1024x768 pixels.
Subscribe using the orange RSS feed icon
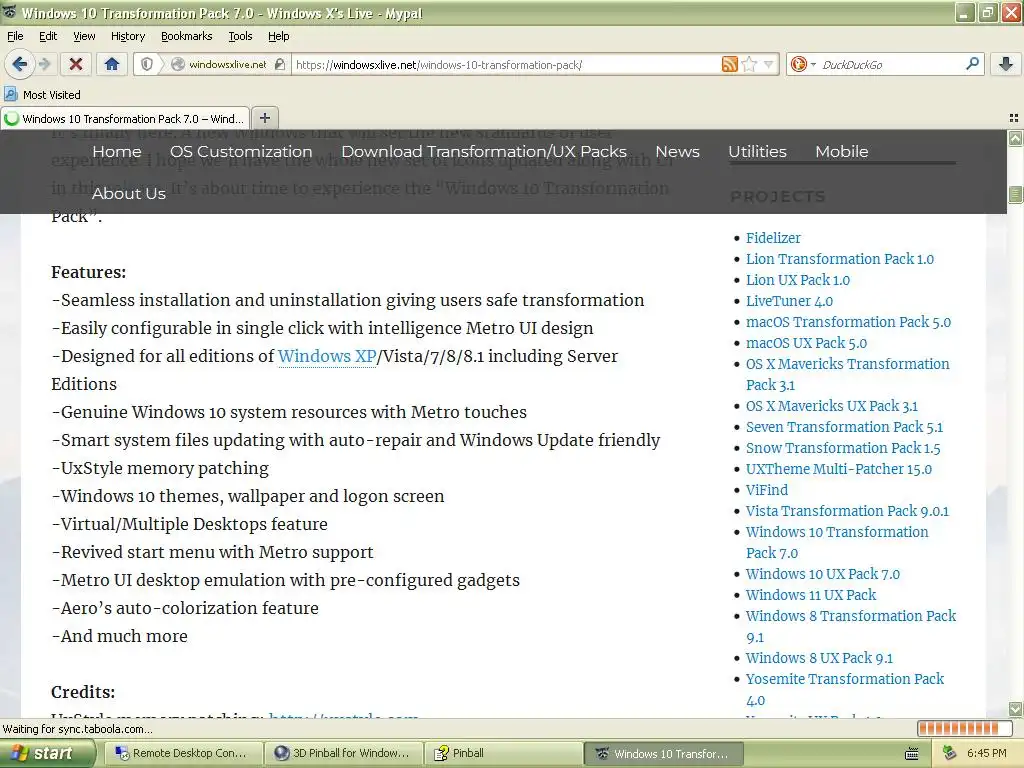pyautogui.click(x=729, y=64)
